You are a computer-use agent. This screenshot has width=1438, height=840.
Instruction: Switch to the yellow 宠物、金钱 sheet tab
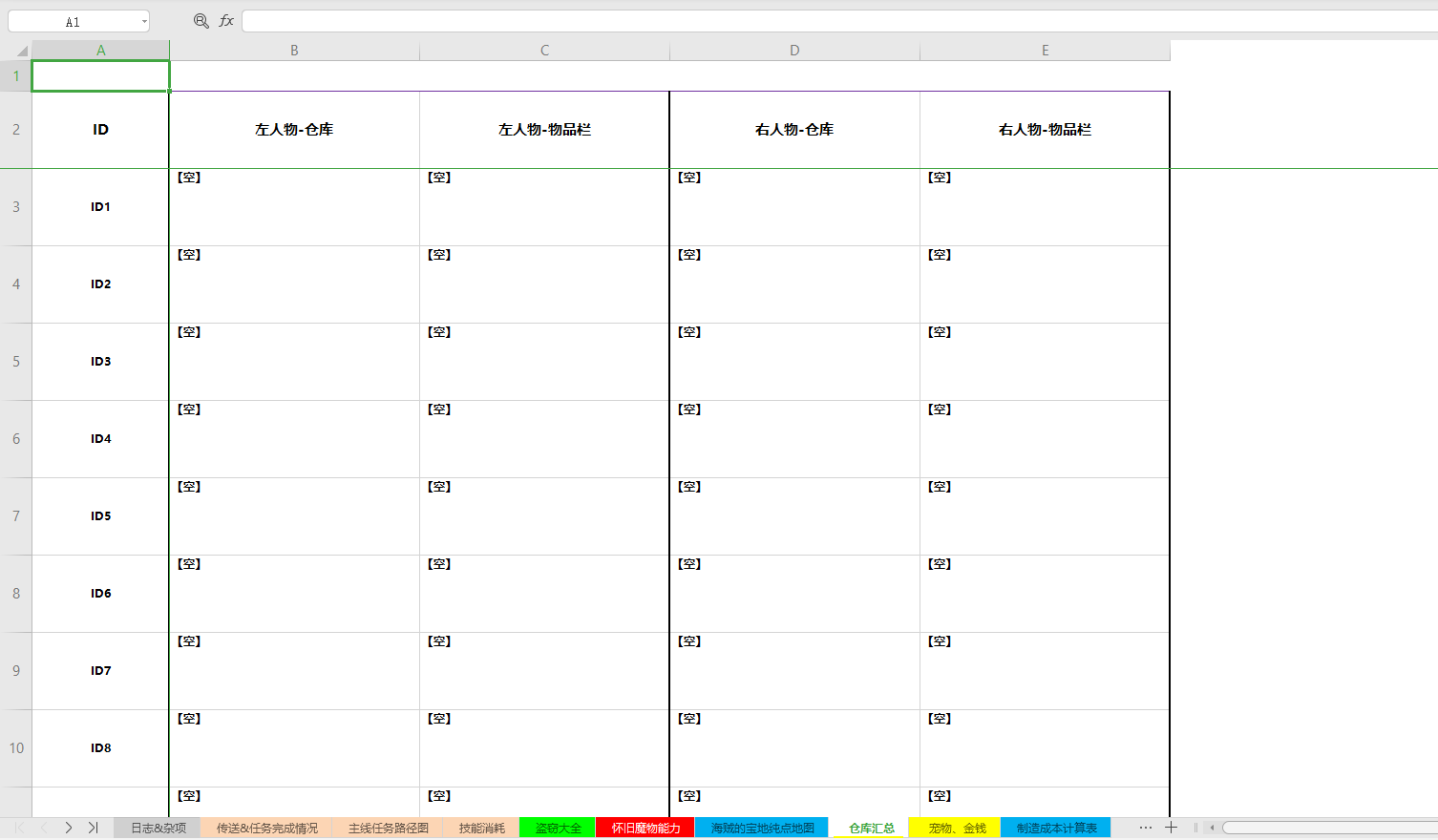point(957,828)
